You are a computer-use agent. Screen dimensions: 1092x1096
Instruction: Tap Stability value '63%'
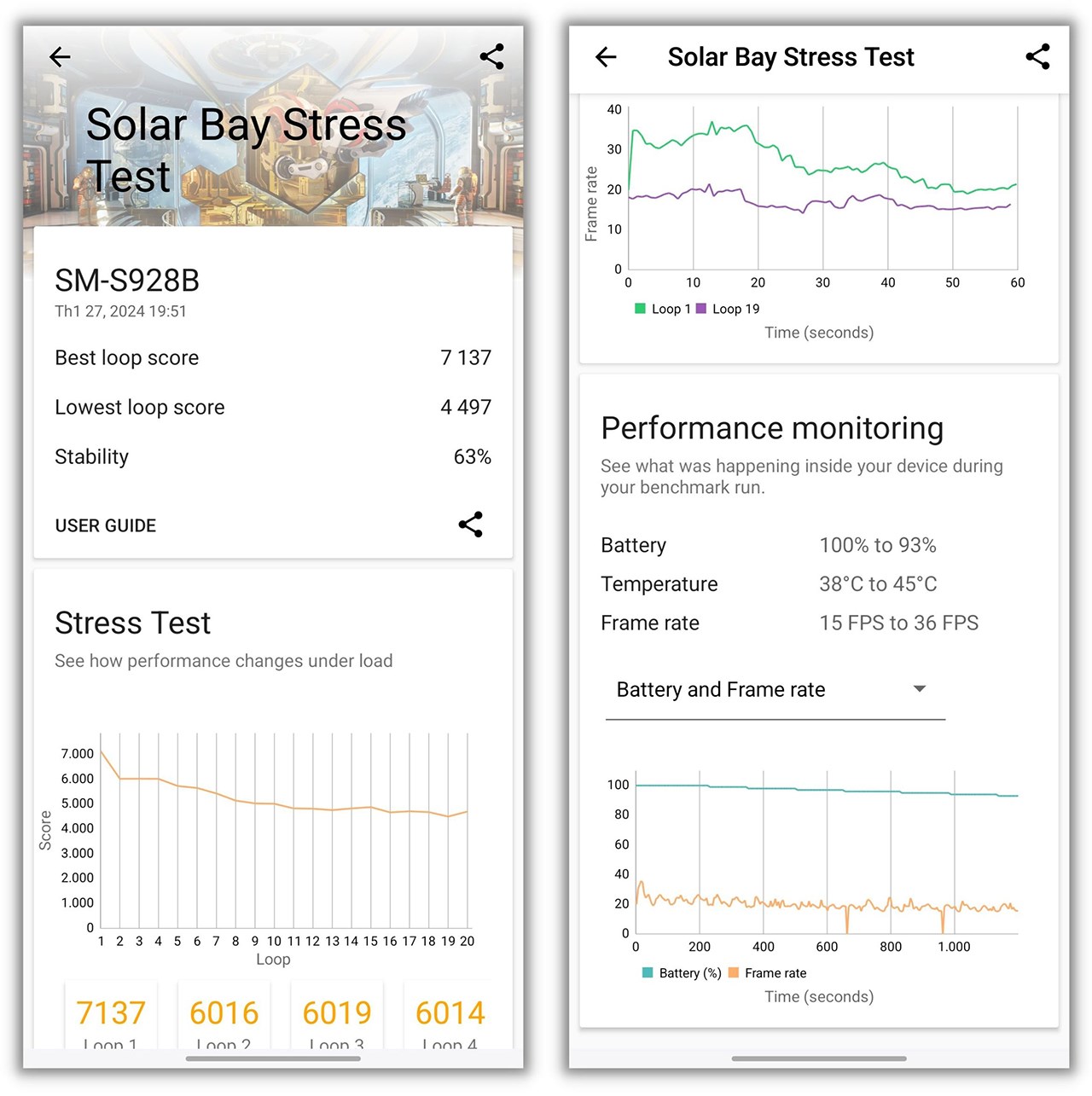coord(473,457)
